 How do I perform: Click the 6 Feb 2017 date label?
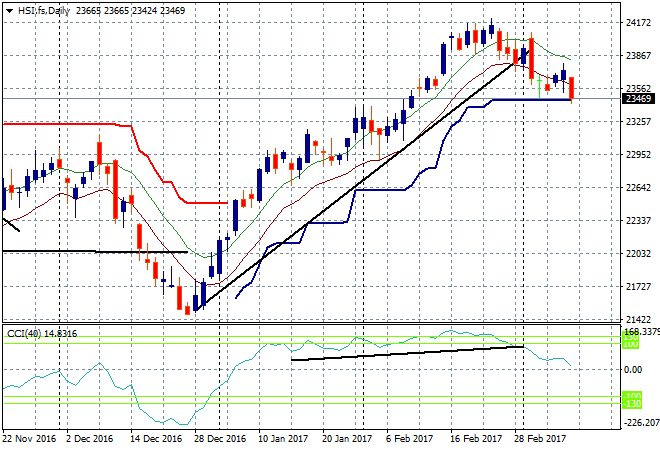(x=409, y=439)
